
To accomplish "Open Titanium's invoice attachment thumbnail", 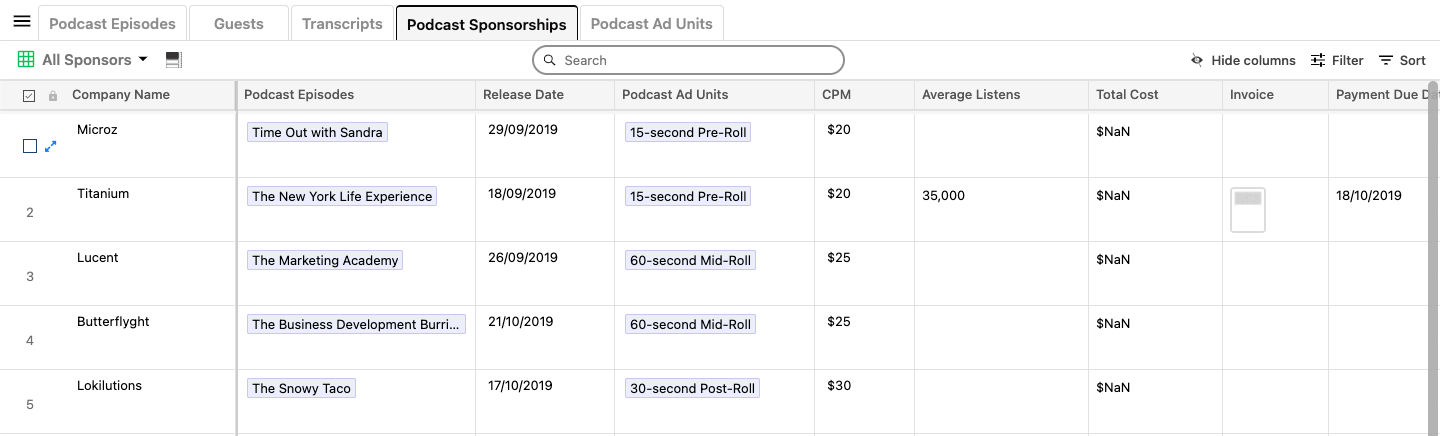I will [x=1248, y=210].
